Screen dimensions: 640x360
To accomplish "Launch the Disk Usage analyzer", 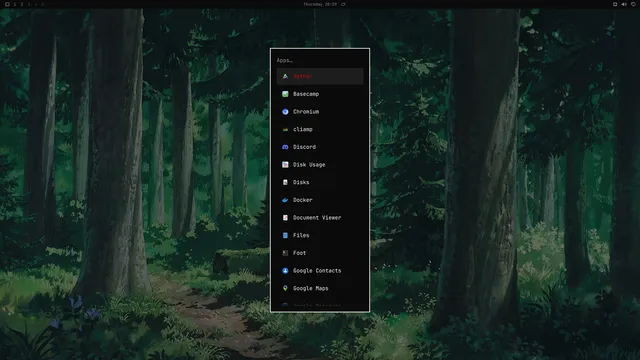I will tap(320, 164).
